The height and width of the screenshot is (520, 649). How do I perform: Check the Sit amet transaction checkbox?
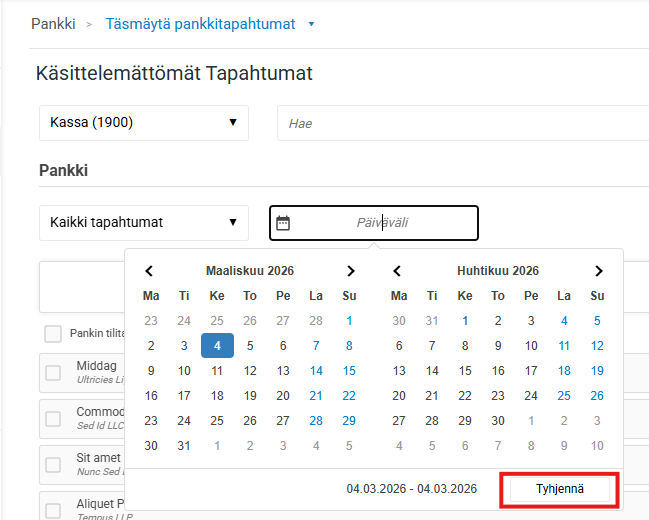tap(53, 465)
